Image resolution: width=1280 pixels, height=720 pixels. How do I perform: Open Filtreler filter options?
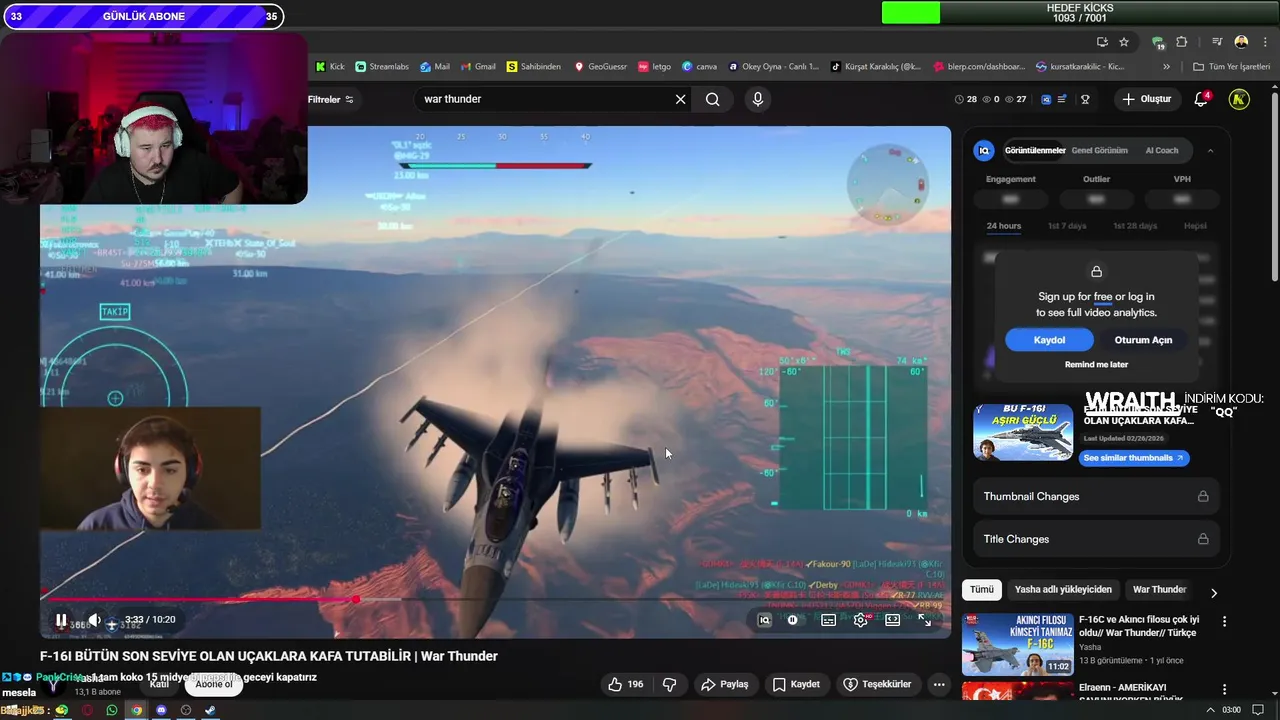331,99
